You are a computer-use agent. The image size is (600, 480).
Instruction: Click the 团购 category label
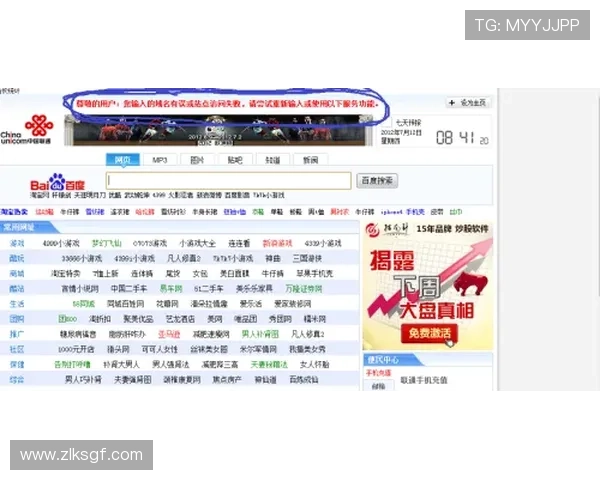point(17,319)
